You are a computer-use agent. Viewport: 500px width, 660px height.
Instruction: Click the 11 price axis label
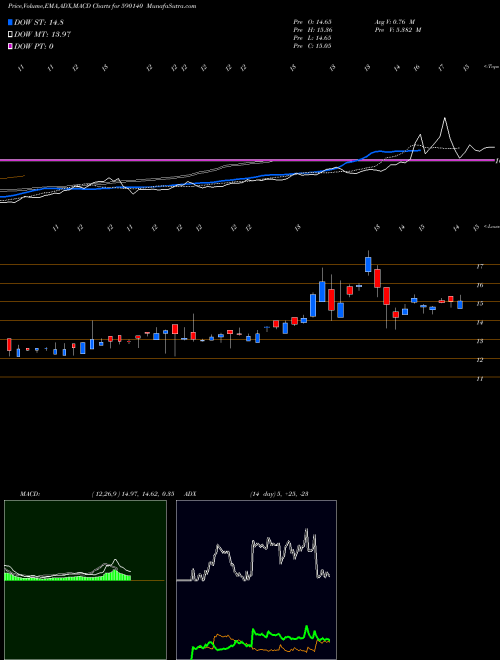coord(479,379)
